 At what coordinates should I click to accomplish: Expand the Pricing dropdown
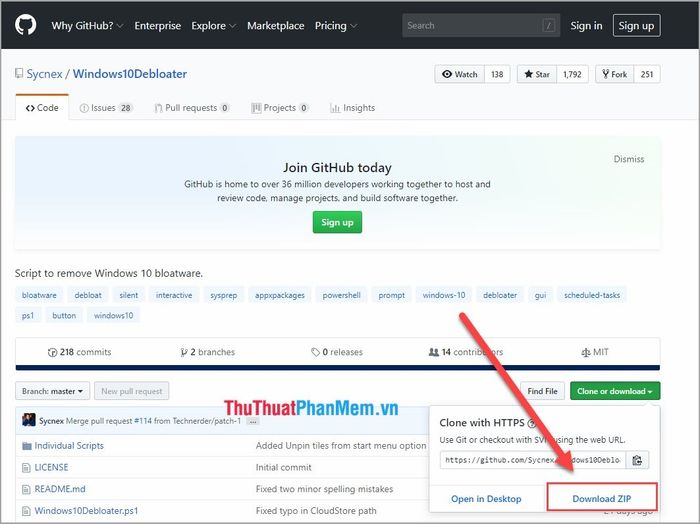click(336, 26)
